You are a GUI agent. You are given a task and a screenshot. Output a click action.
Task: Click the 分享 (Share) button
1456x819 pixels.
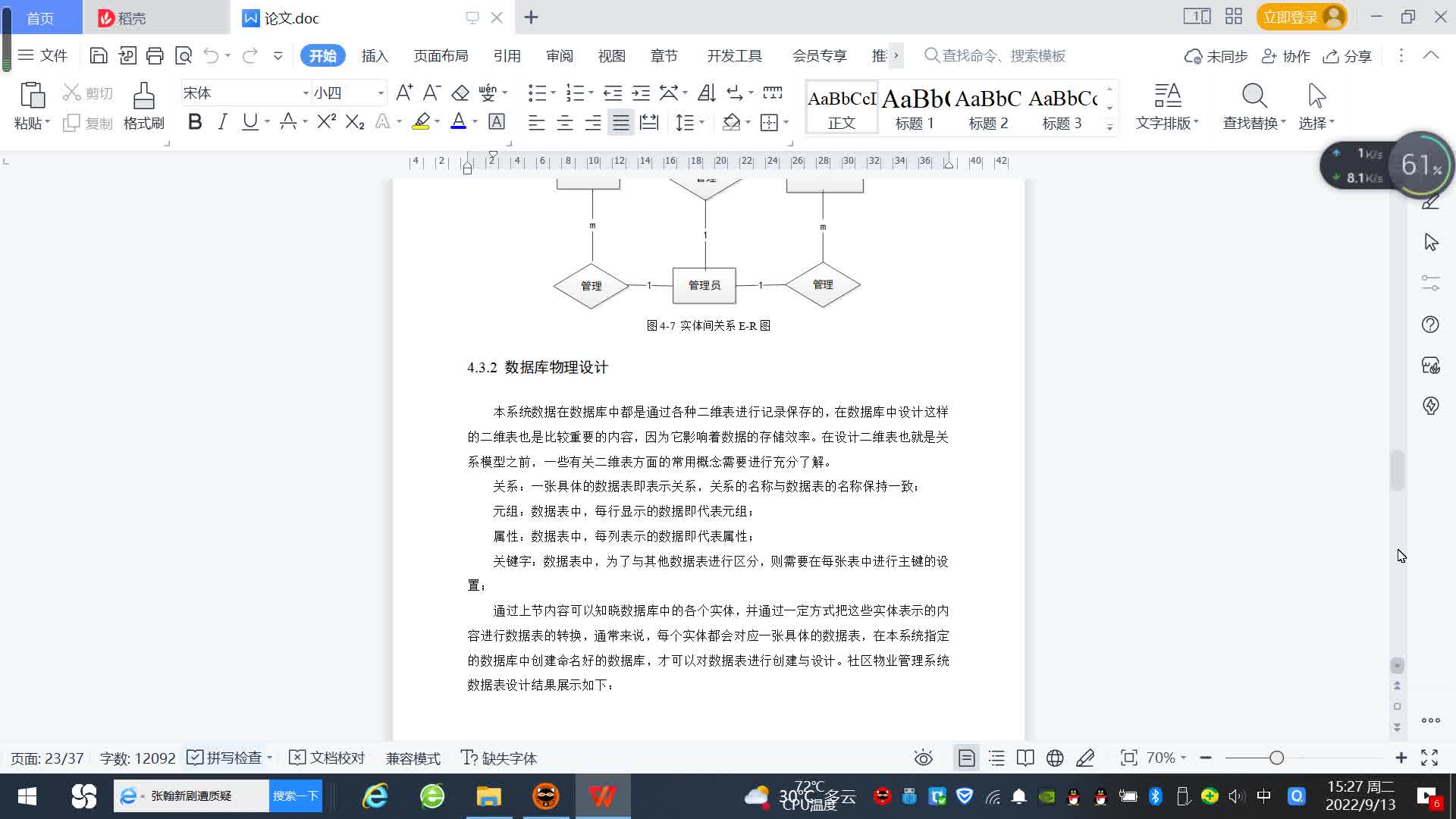coord(1348,55)
